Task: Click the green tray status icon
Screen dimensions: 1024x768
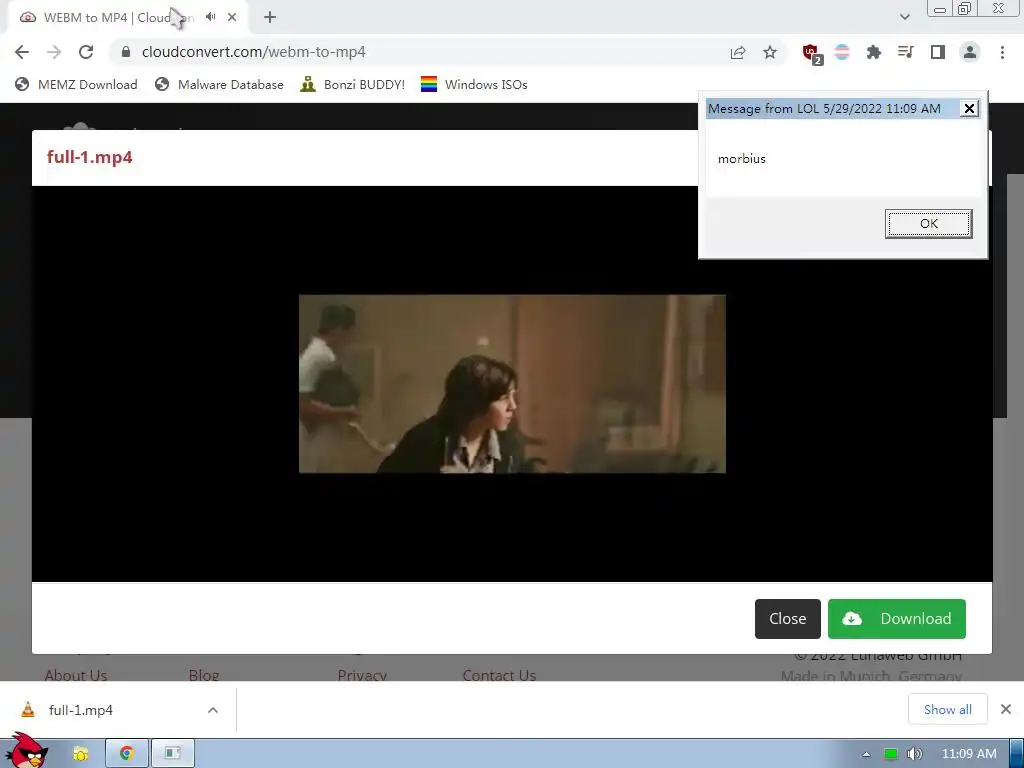Action: pyautogui.click(x=890, y=754)
